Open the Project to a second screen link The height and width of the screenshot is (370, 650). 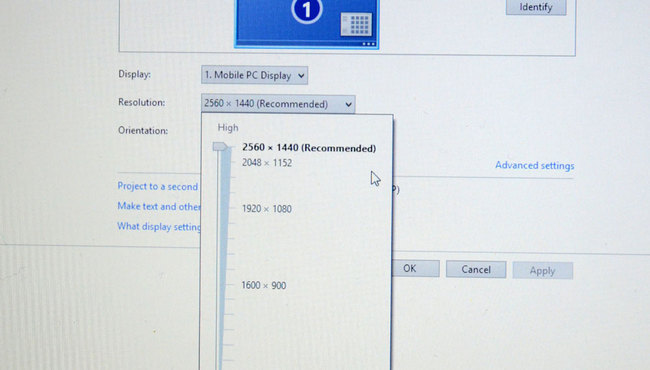[158, 186]
